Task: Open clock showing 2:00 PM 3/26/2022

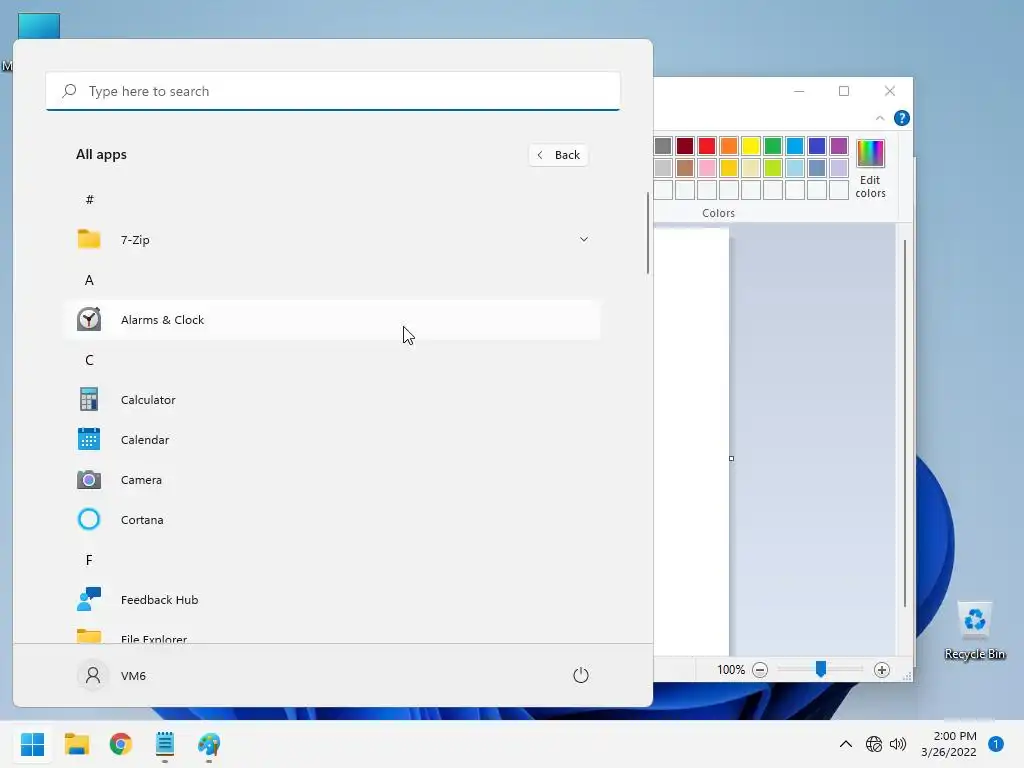Action: pyautogui.click(x=949, y=744)
